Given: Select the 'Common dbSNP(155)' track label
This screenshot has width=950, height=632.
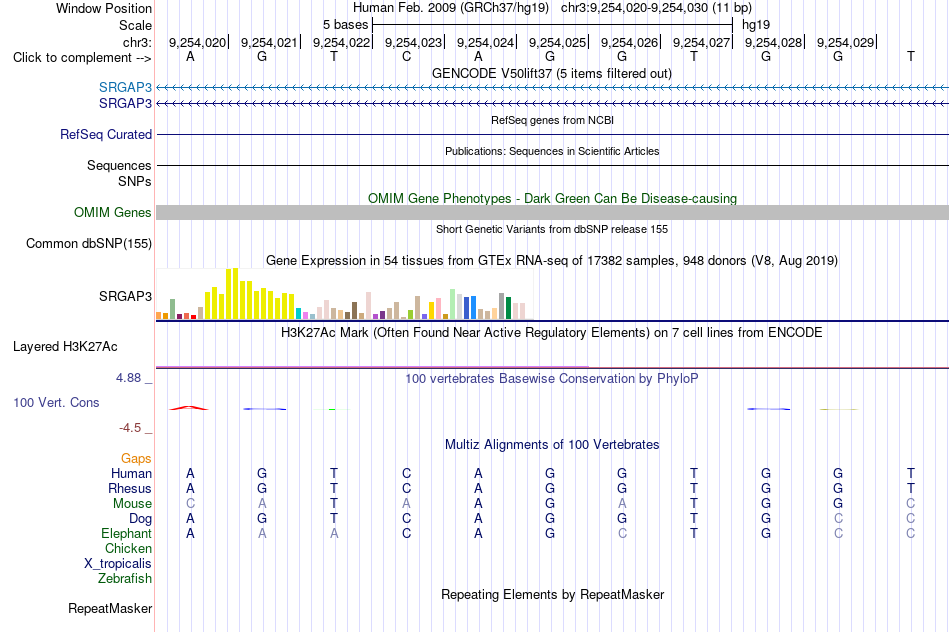Looking at the screenshot, I should click(x=89, y=244).
